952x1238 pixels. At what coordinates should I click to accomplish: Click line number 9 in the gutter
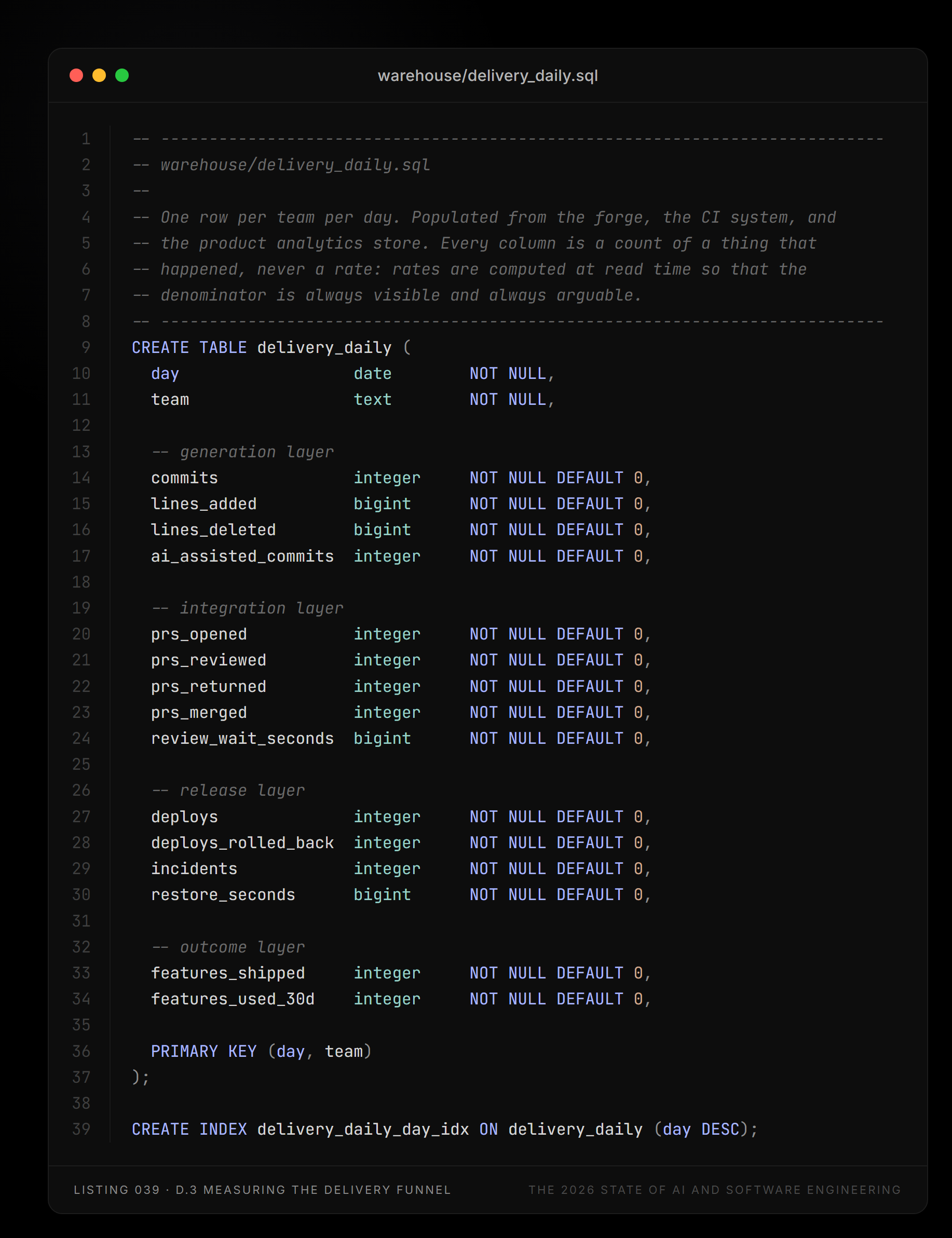pyautogui.click(x=86, y=347)
